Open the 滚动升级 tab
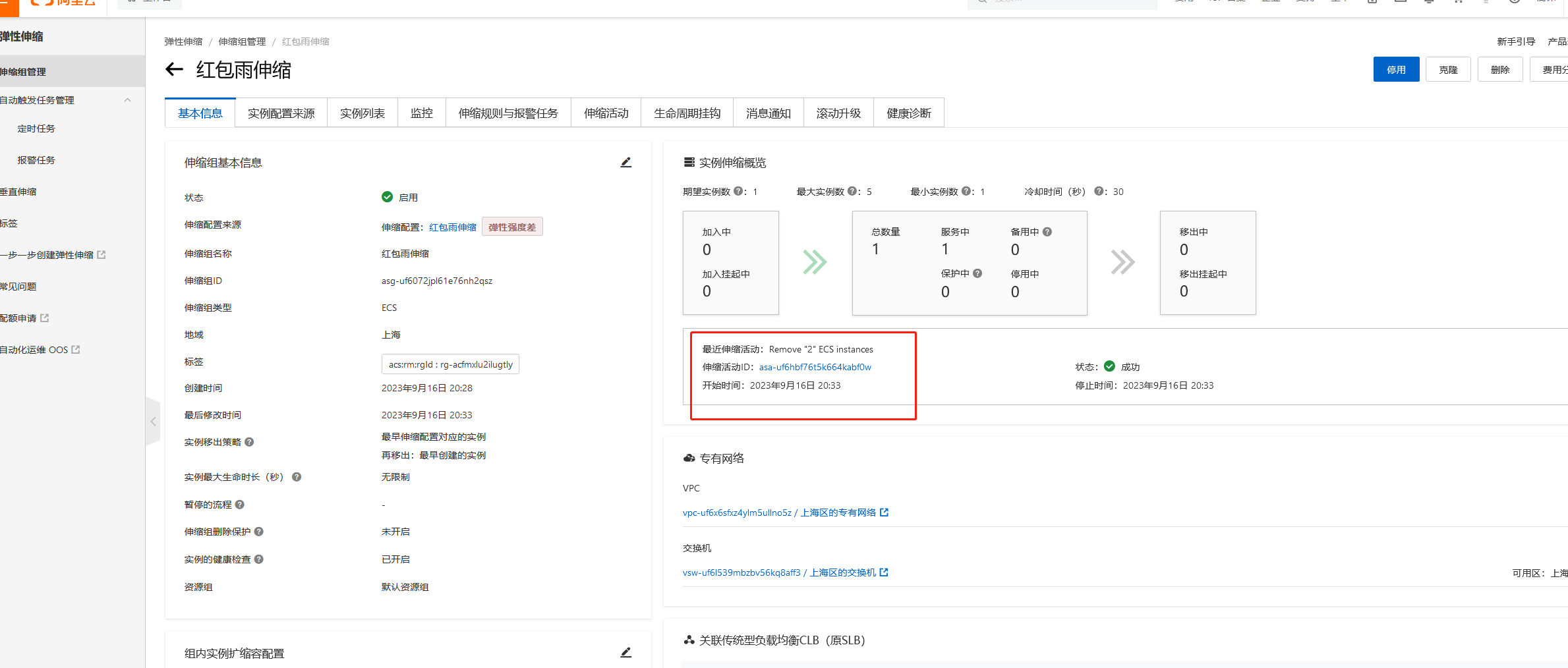 pyautogui.click(x=838, y=113)
